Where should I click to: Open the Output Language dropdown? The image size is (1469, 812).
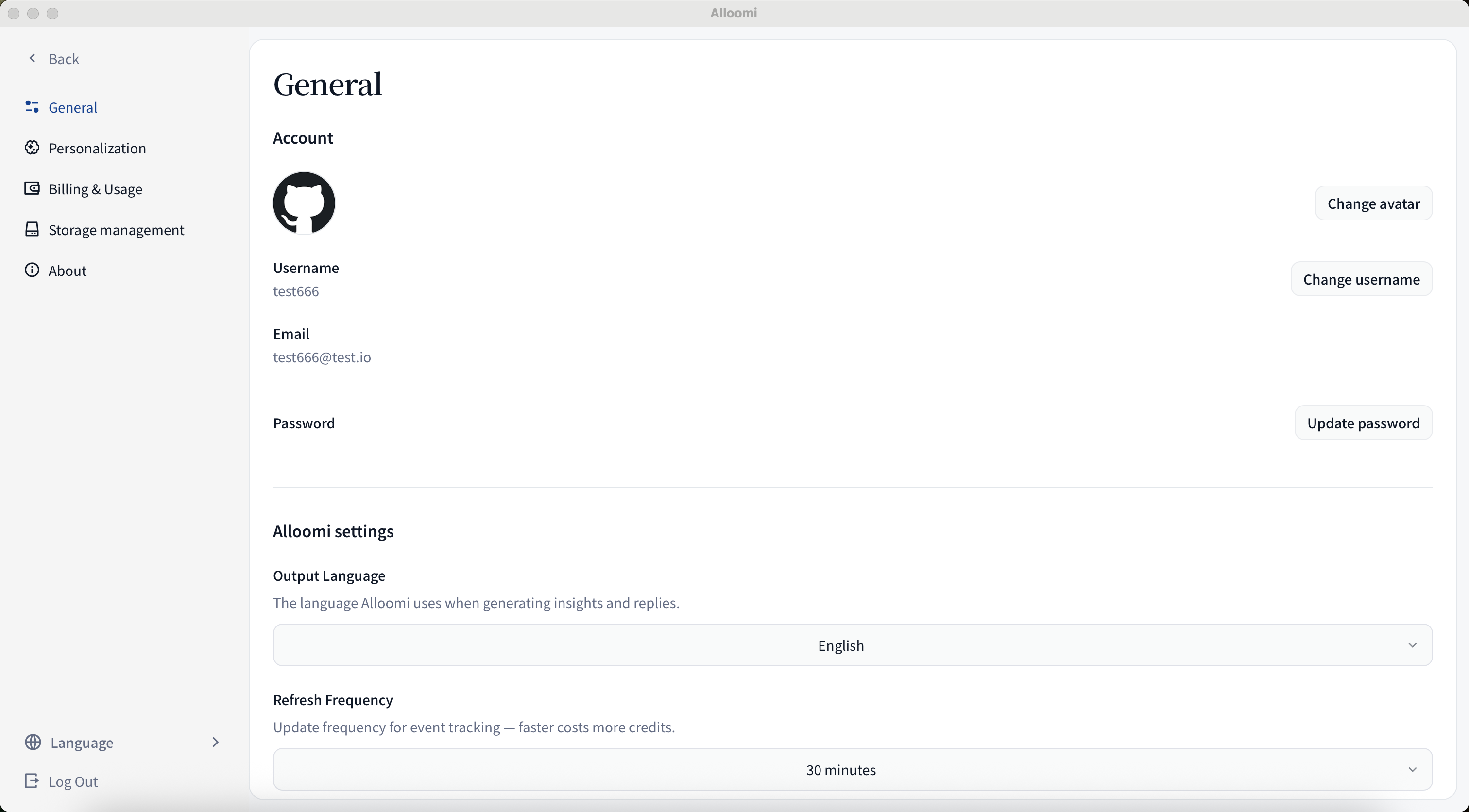point(852,645)
